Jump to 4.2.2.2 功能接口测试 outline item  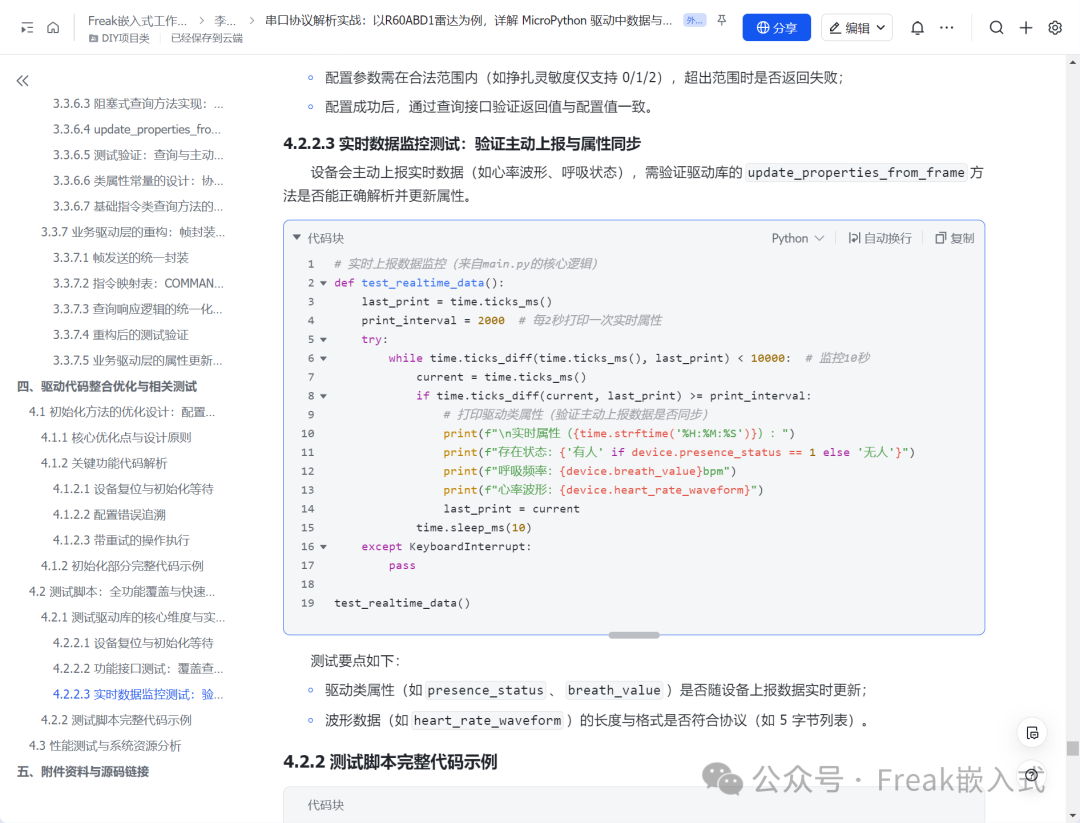(x=138, y=669)
